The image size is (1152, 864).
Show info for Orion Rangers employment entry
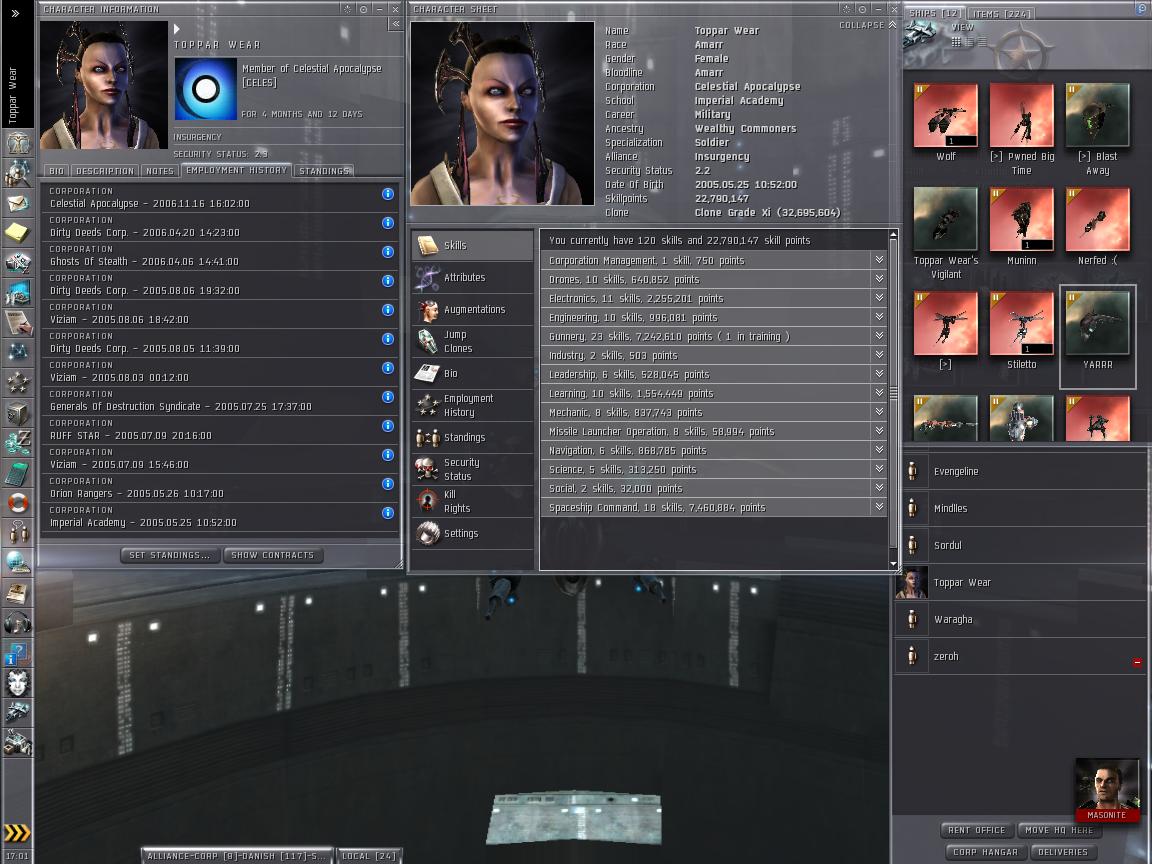pyautogui.click(x=388, y=484)
